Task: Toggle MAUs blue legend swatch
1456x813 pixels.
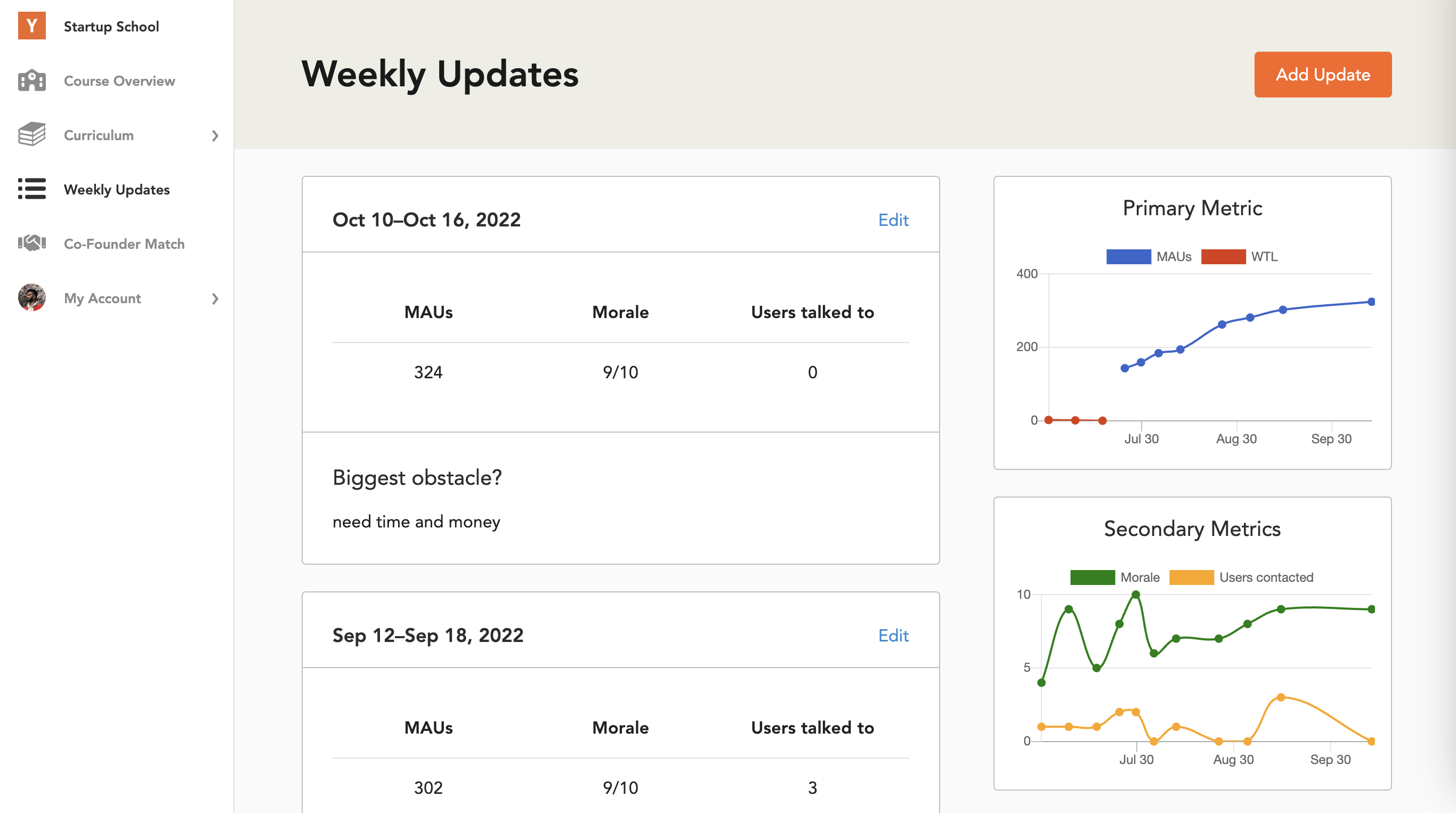Action: [1128, 256]
